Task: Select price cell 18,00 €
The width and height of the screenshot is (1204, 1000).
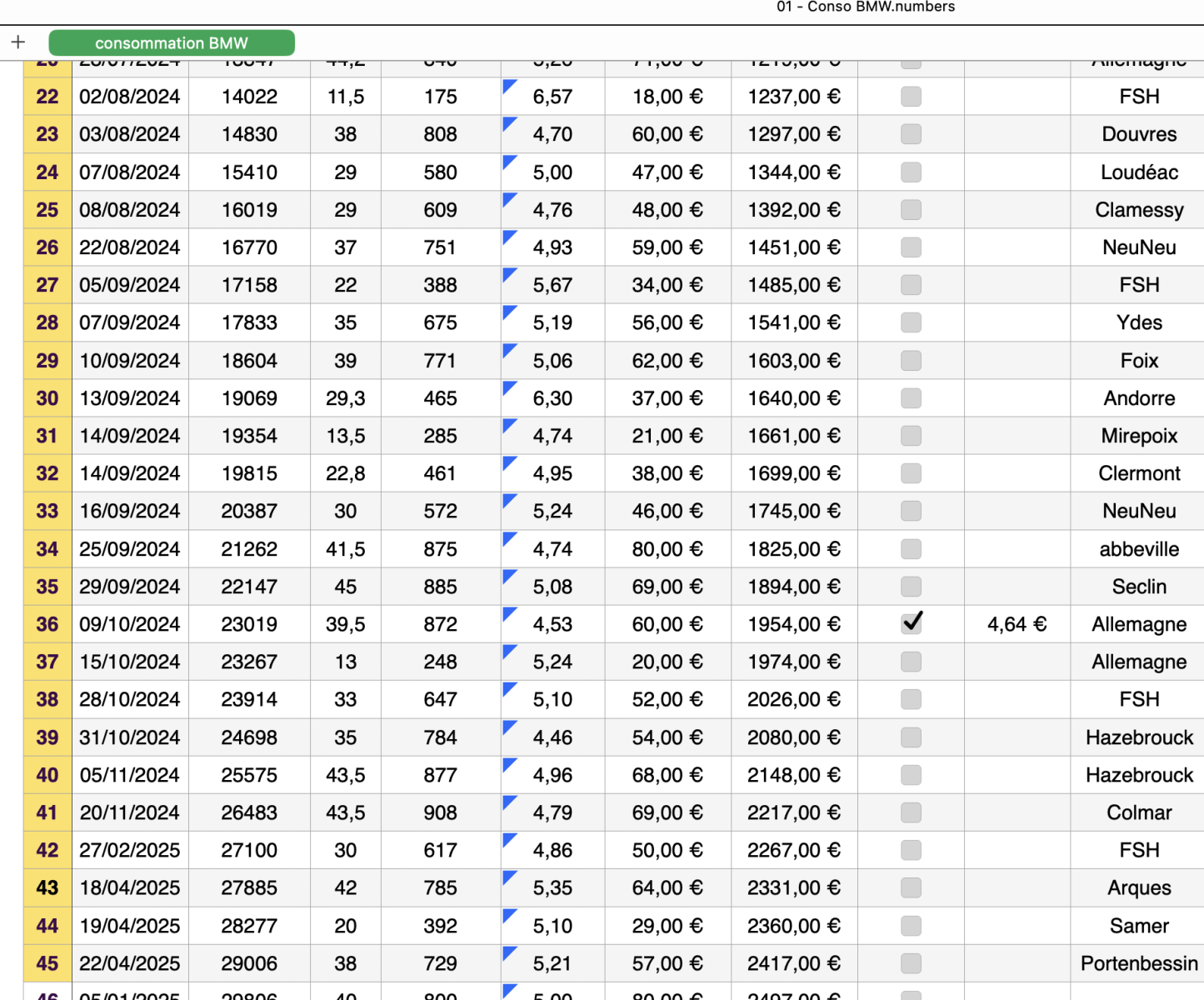Action: [667, 97]
